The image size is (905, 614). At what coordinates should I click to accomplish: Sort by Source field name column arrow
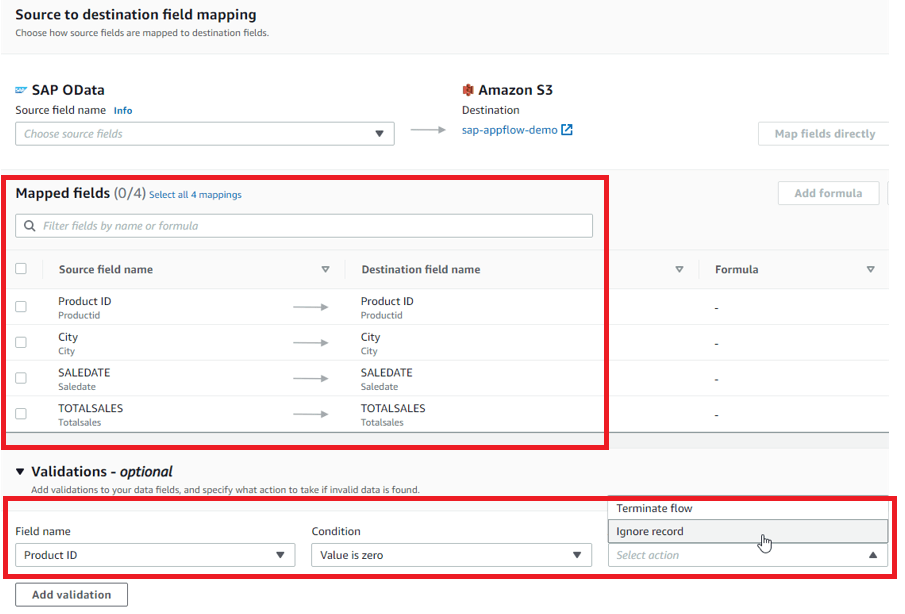[x=326, y=269]
